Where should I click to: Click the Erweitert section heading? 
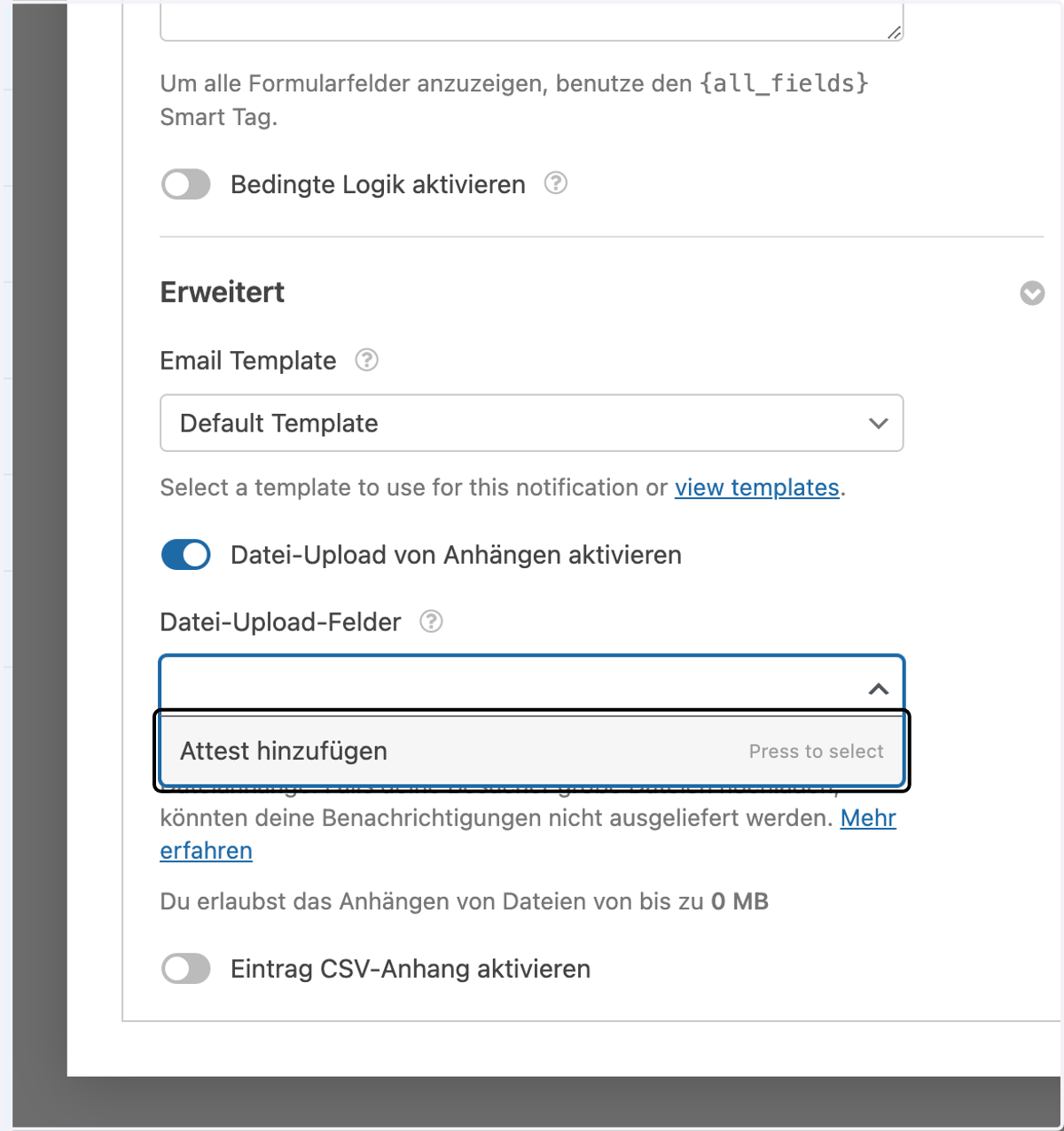click(x=223, y=292)
